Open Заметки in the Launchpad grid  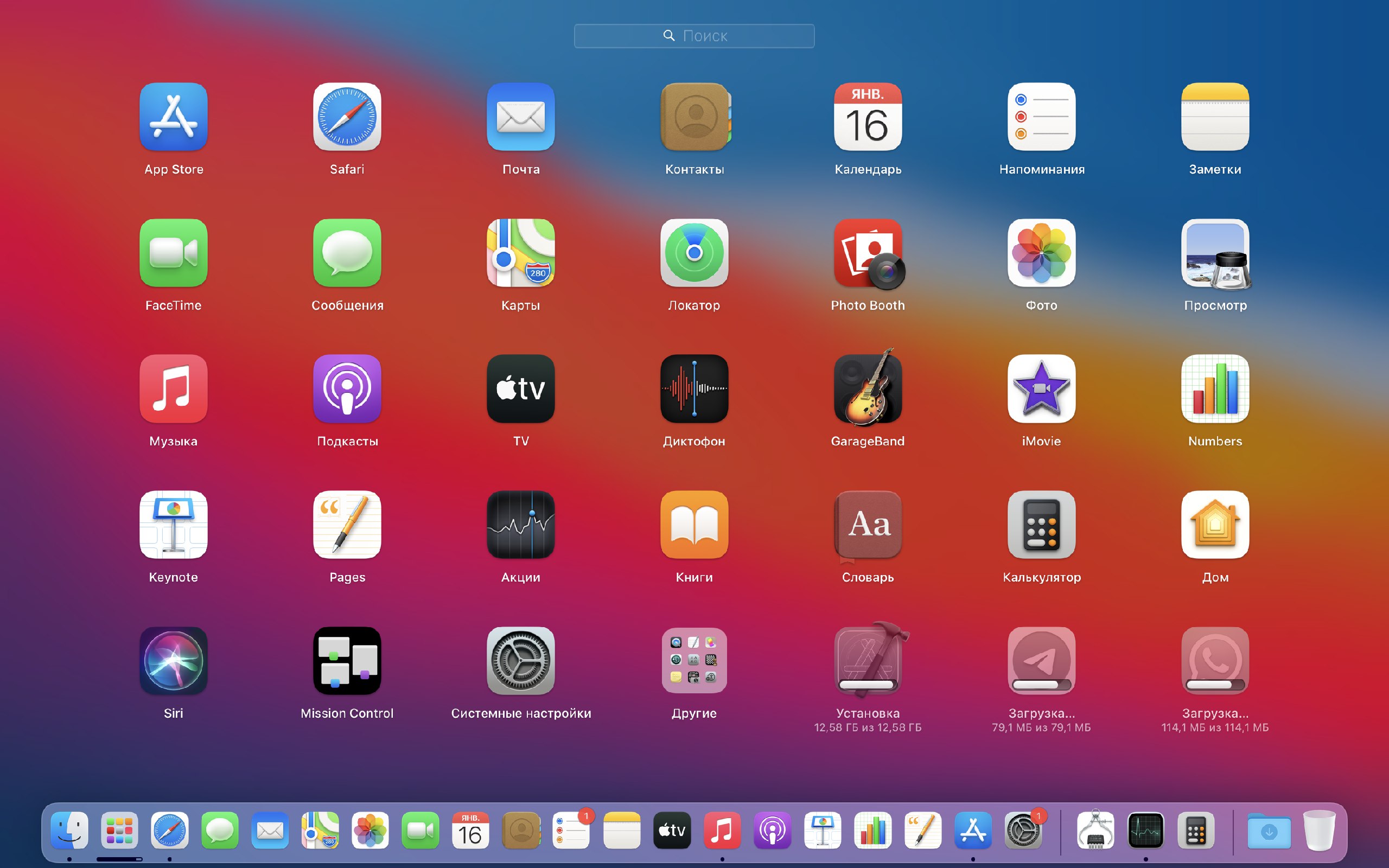coord(1215,117)
